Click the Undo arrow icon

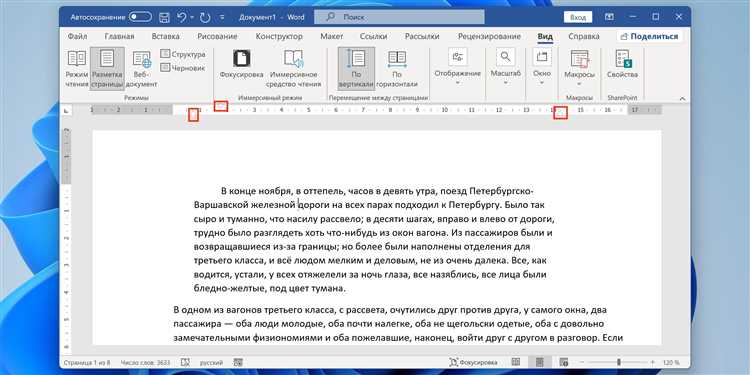(x=181, y=18)
